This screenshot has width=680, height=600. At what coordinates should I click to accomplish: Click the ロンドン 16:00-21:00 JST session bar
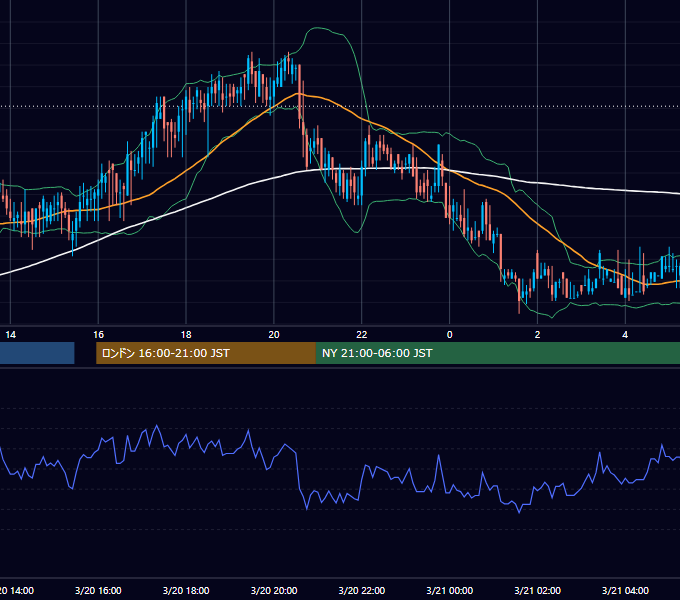click(x=206, y=353)
